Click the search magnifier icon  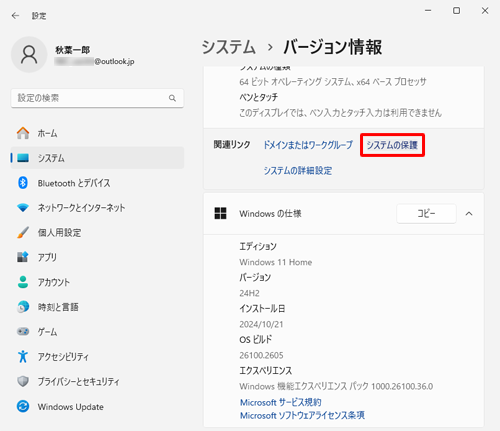click(172, 98)
